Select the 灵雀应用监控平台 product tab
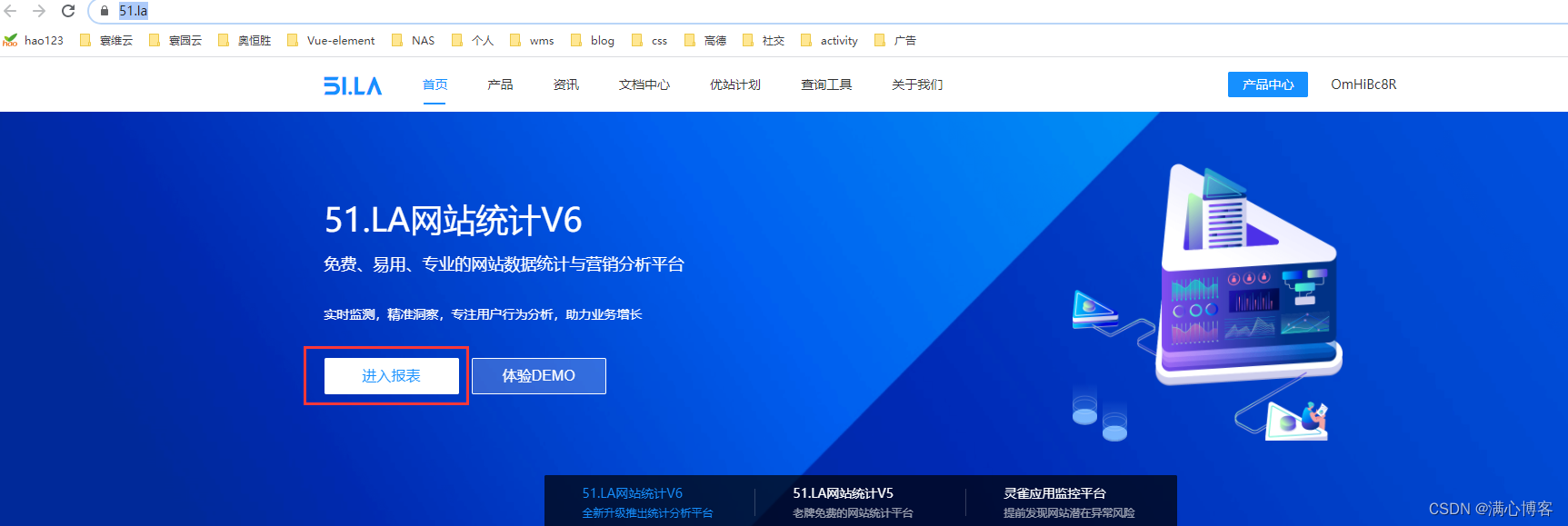The height and width of the screenshot is (526, 1568). [1069, 502]
